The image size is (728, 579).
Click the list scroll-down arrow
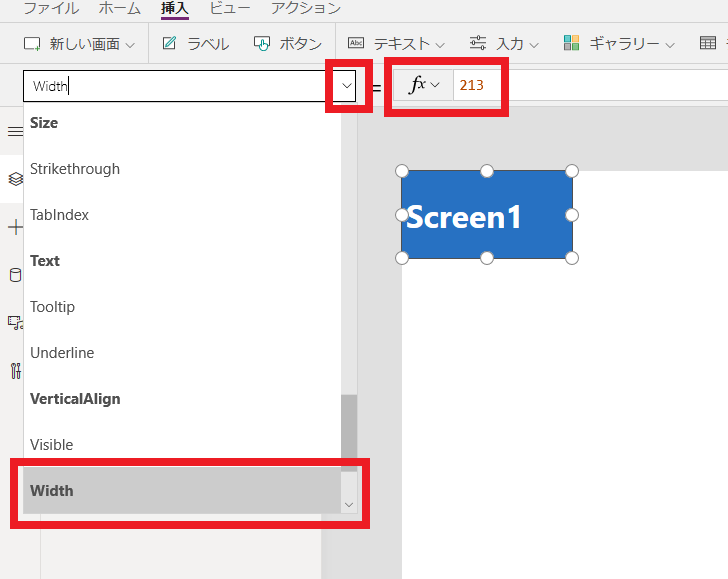pyautogui.click(x=349, y=505)
